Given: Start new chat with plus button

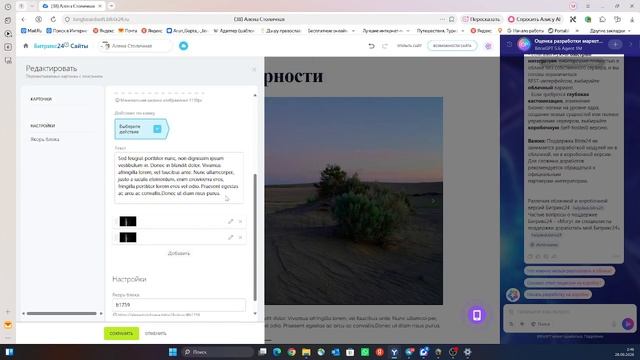Looking at the screenshot, I should [615, 44].
